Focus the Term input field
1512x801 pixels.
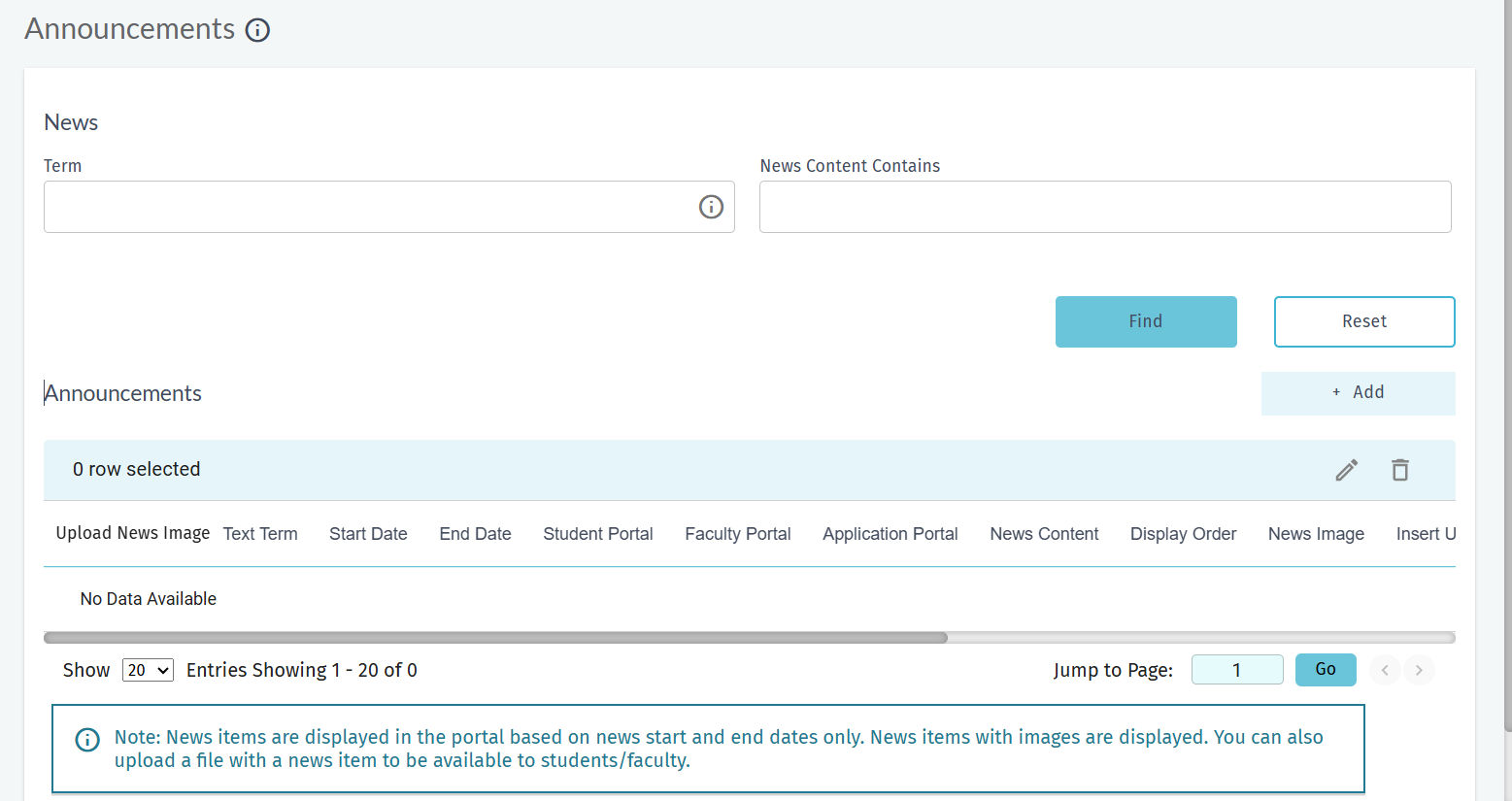388,207
